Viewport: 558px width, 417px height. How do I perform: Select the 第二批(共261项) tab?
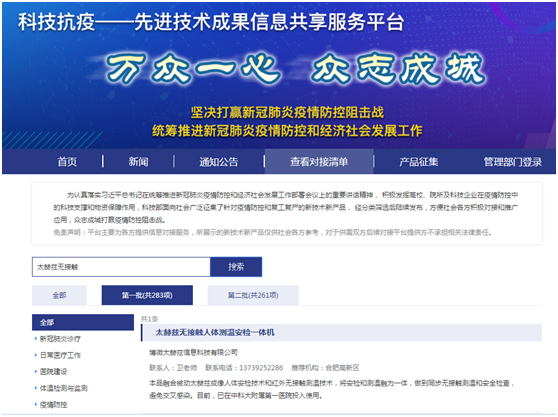pyautogui.click(x=253, y=295)
